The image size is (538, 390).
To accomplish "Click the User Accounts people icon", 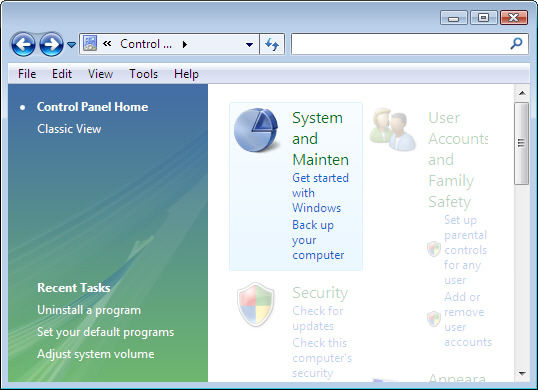I will (x=393, y=129).
